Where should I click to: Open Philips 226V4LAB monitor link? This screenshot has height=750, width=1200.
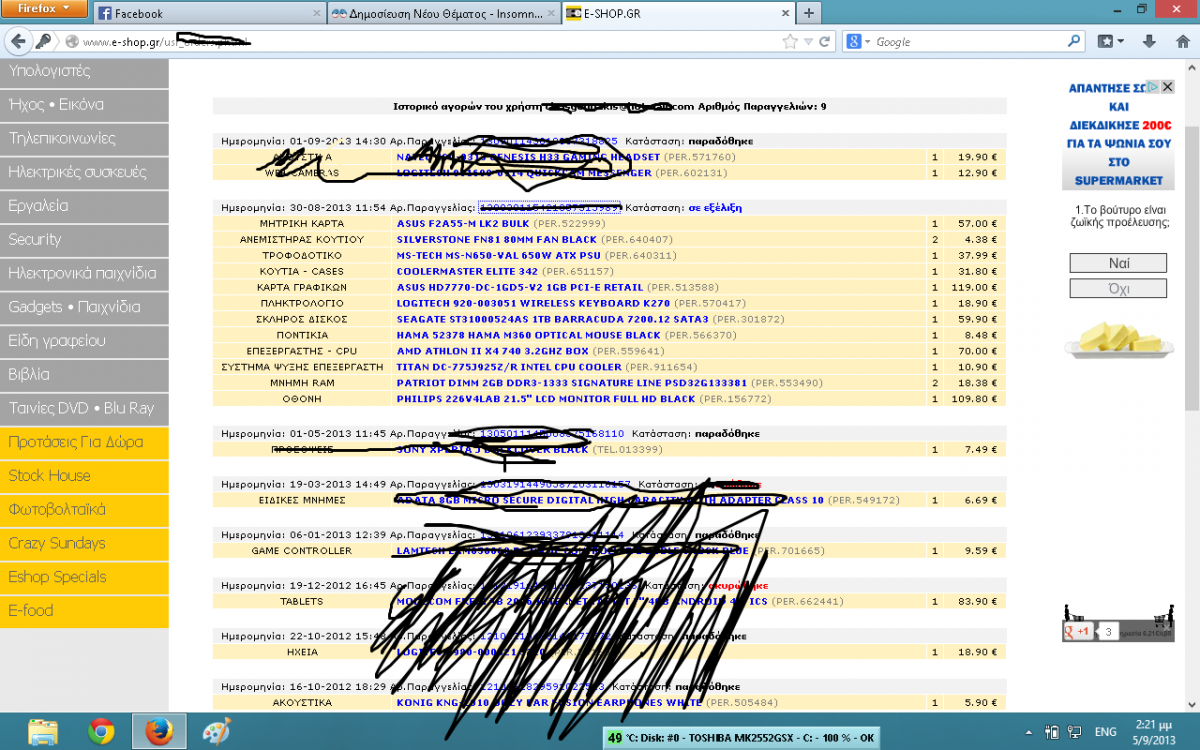546,399
